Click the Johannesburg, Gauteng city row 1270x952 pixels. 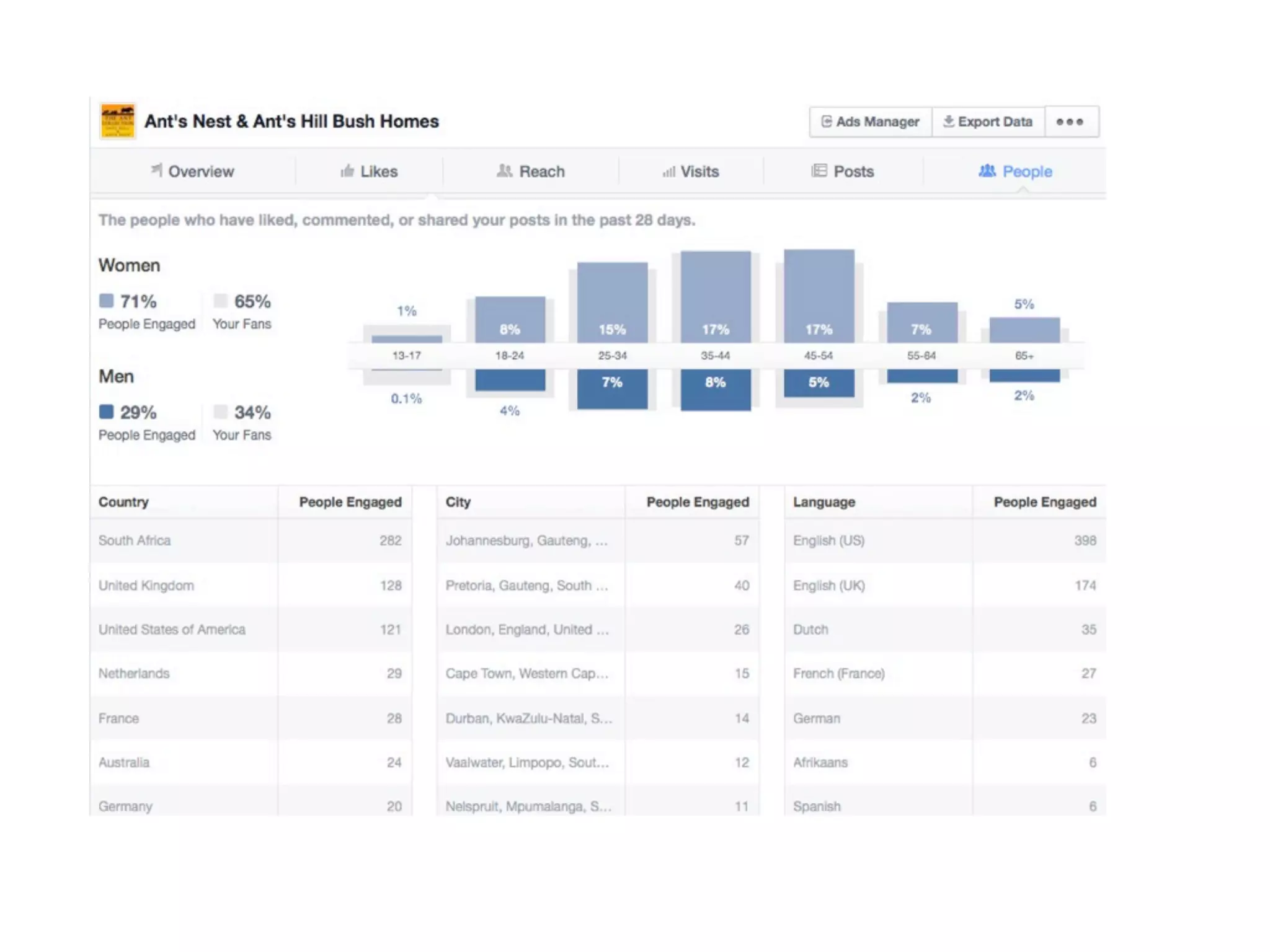click(526, 540)
